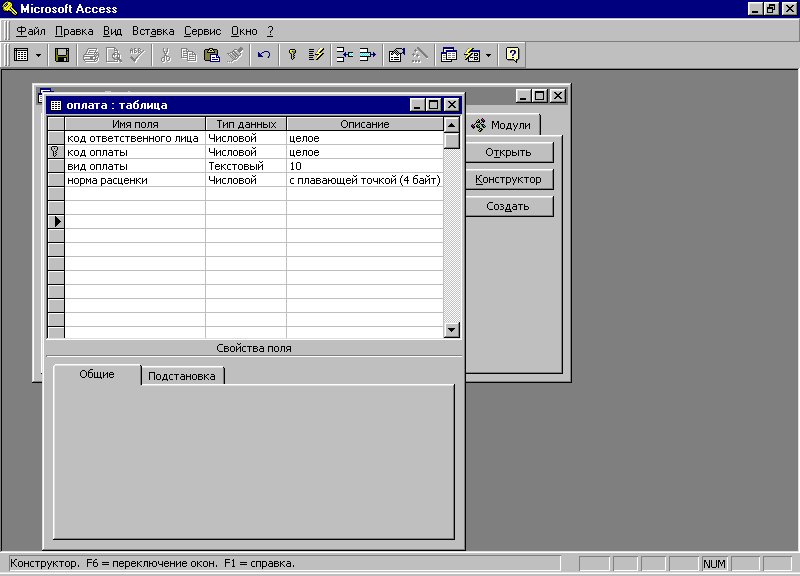Insert rows using the toolbar icon

point(345,55)
